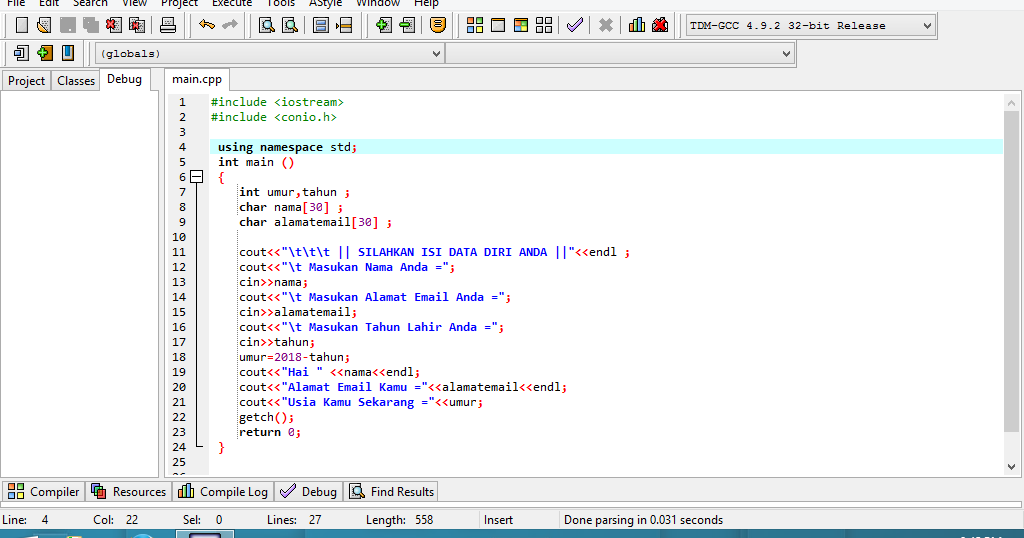Screen dimensions: 1024x538
Task: Delete profiling information with red X chart icon
Action: [x=660, y=25]
